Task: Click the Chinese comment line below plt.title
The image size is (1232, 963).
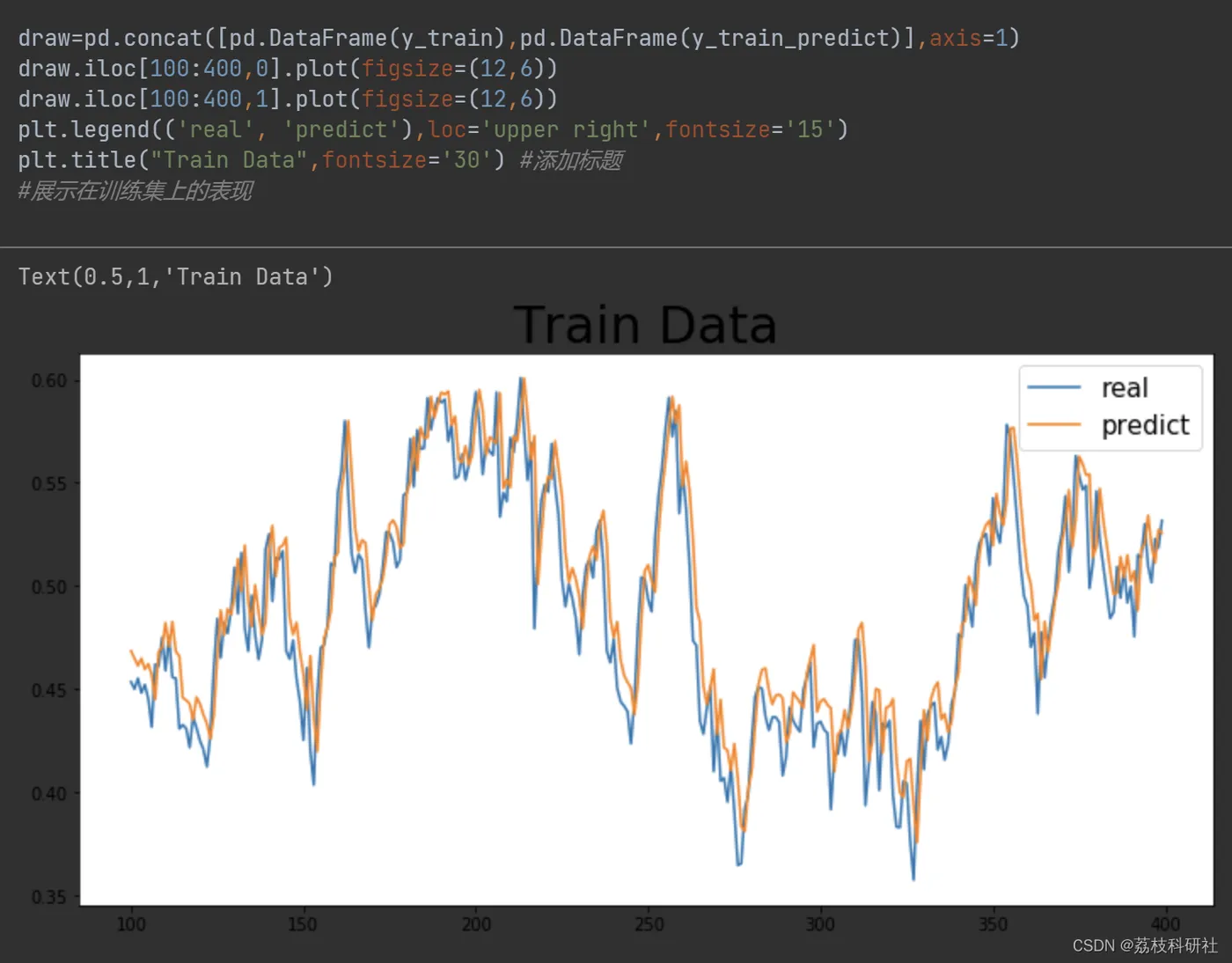Action: [x=136, y=191]
